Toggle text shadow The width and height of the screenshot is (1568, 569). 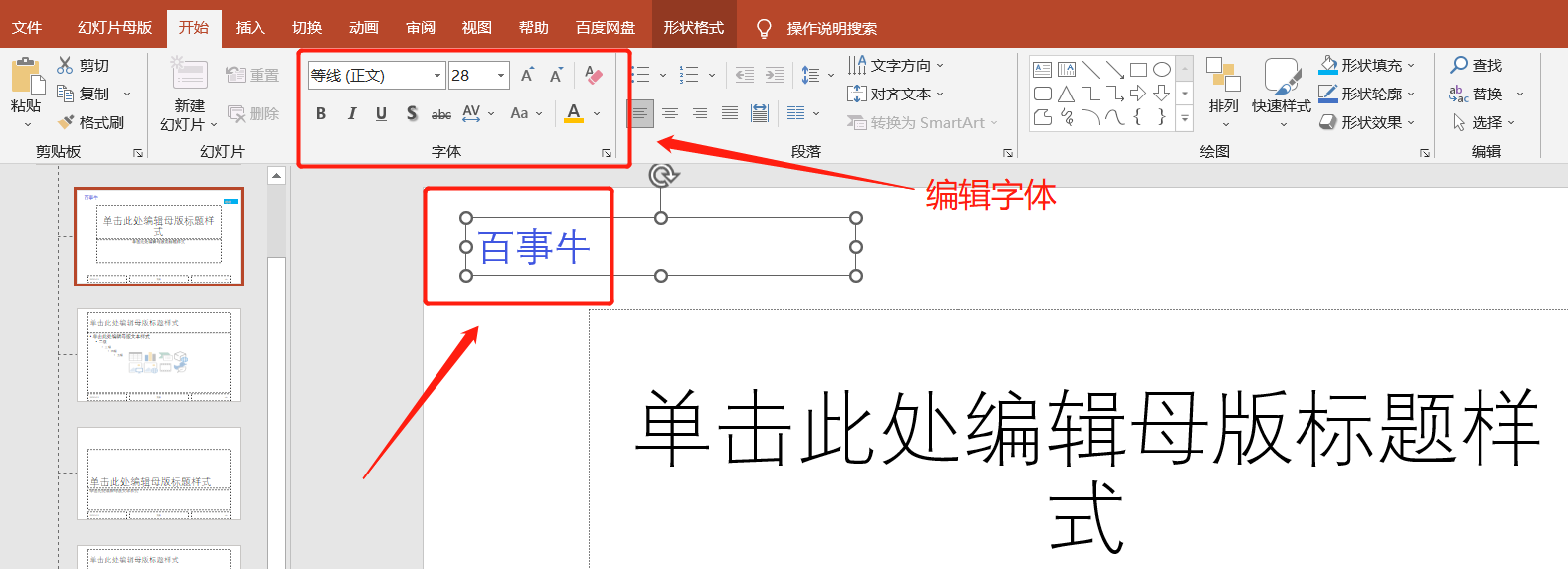pyautogui.click(x=412, y=113)
